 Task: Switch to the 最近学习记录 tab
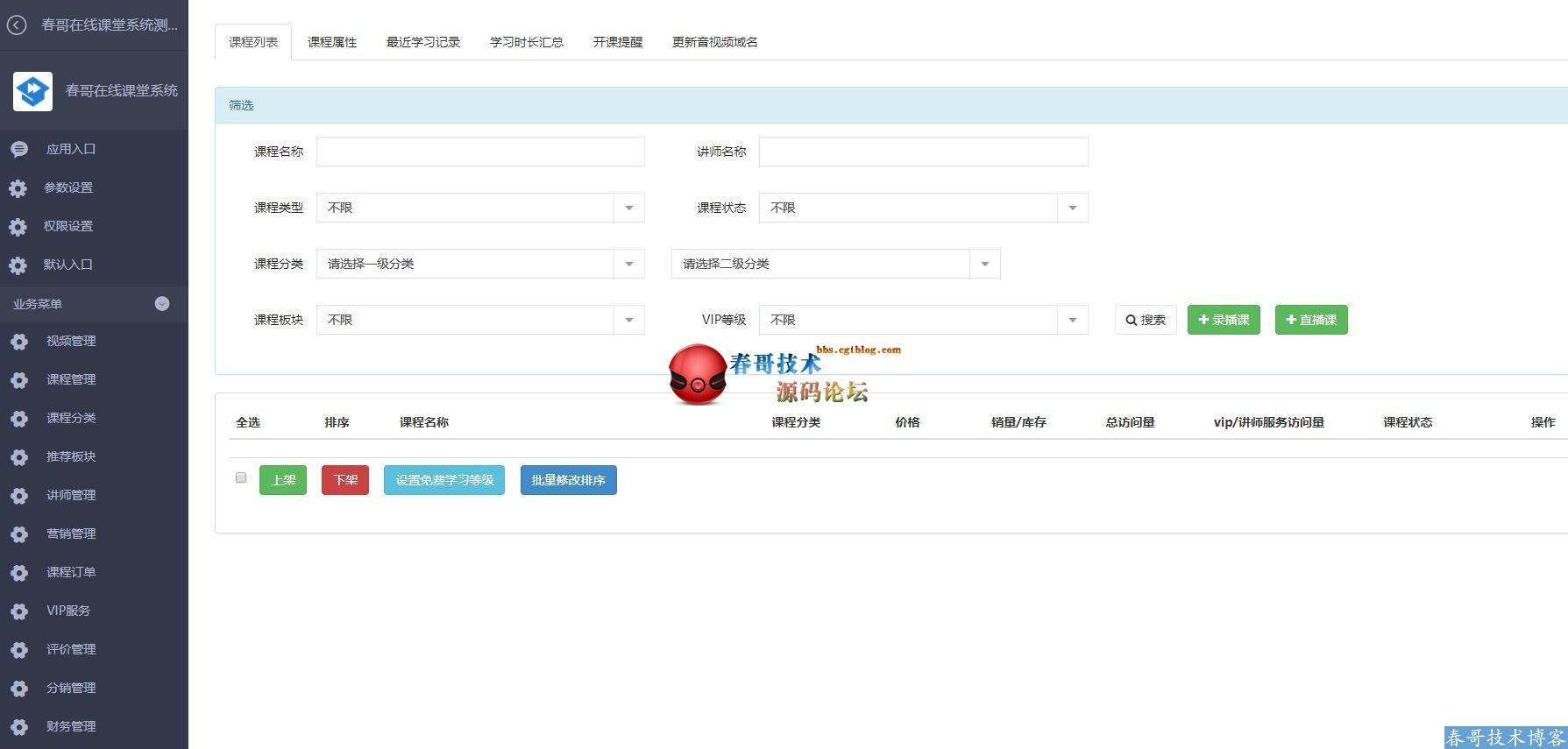tap(423, 42)
